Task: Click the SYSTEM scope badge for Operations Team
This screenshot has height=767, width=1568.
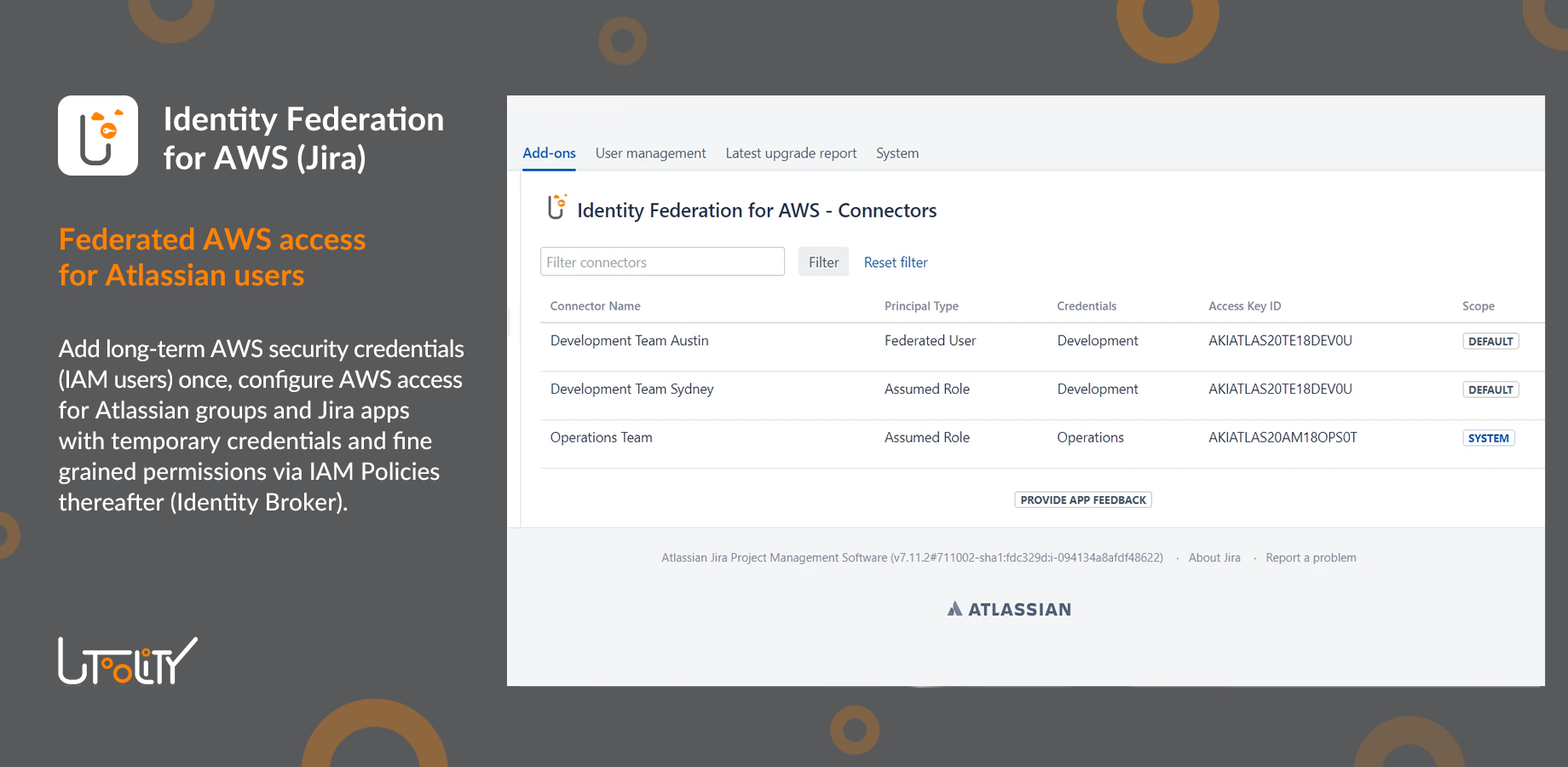Action: [x=1488, y=439]
